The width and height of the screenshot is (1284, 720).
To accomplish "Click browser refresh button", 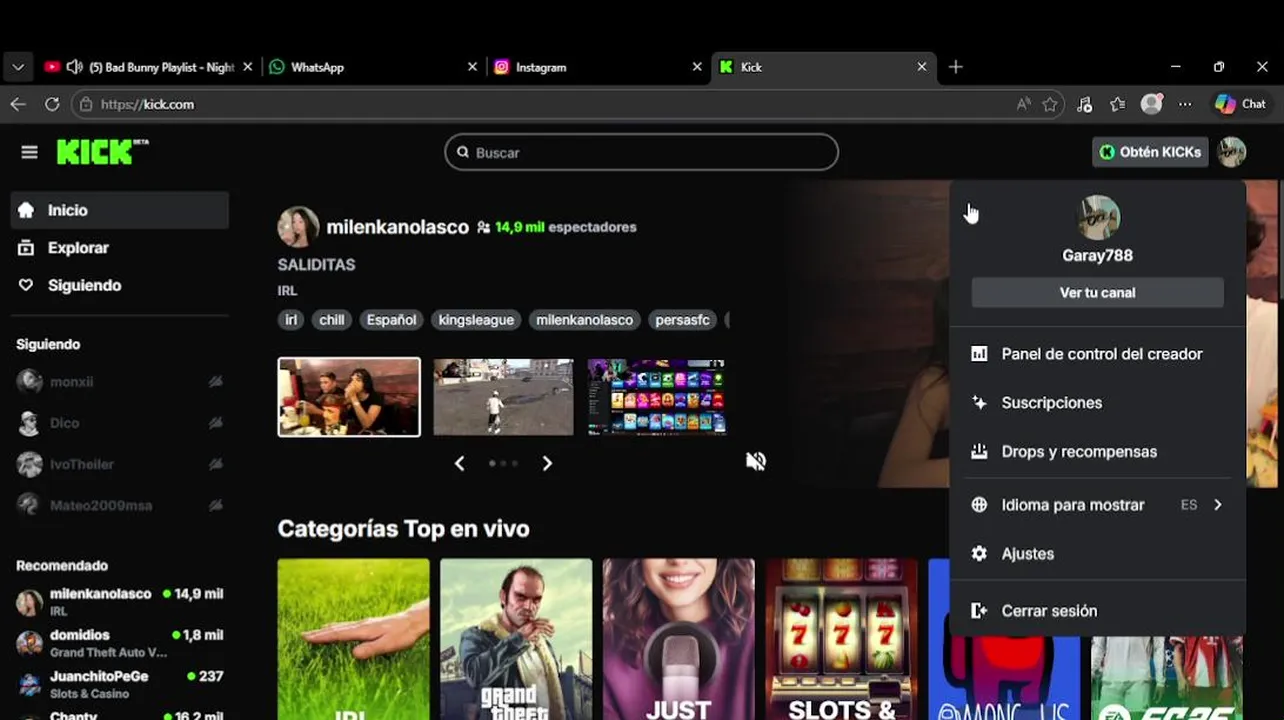I will tap(52, 104).
